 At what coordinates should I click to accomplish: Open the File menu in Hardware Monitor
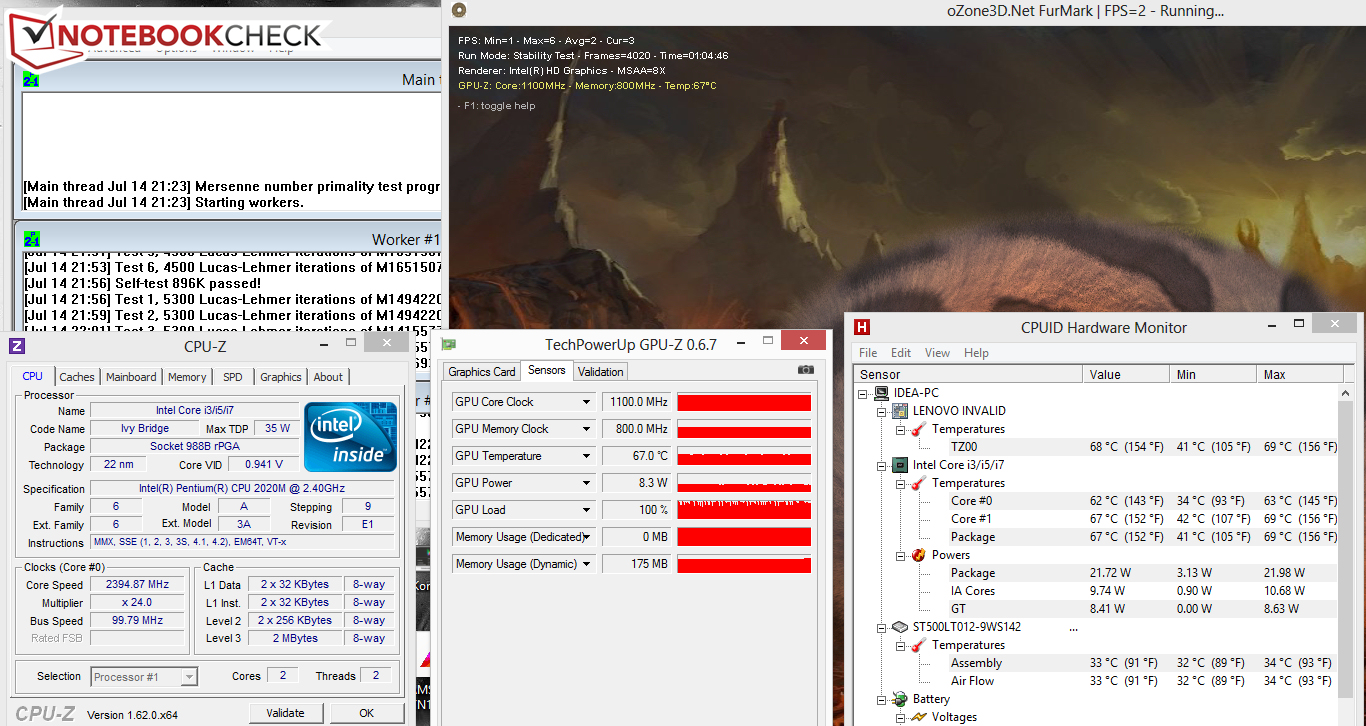tap(868, 353)
